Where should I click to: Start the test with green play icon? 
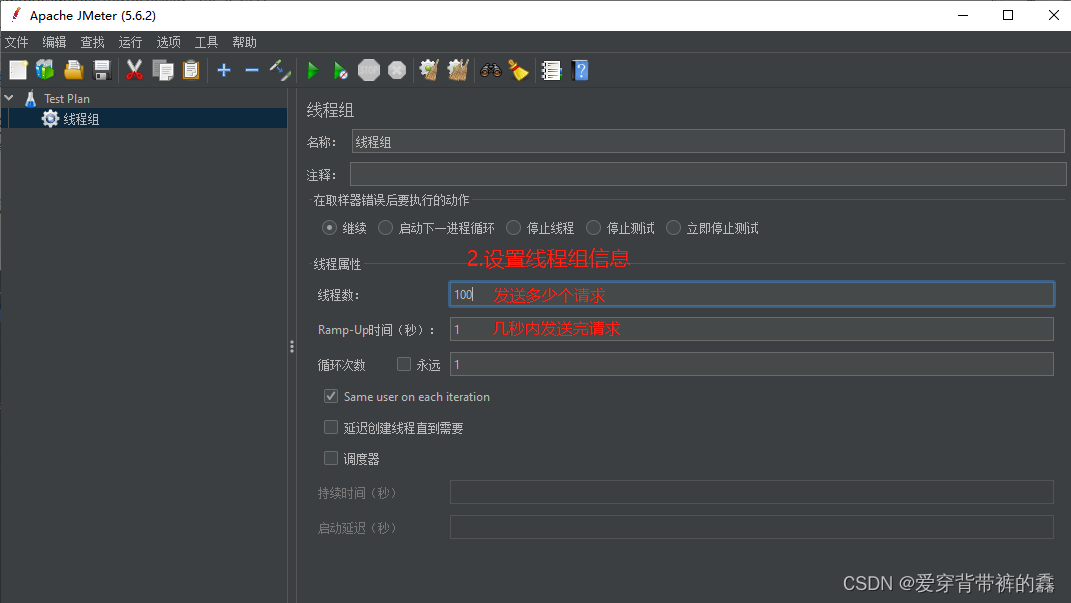313,70
